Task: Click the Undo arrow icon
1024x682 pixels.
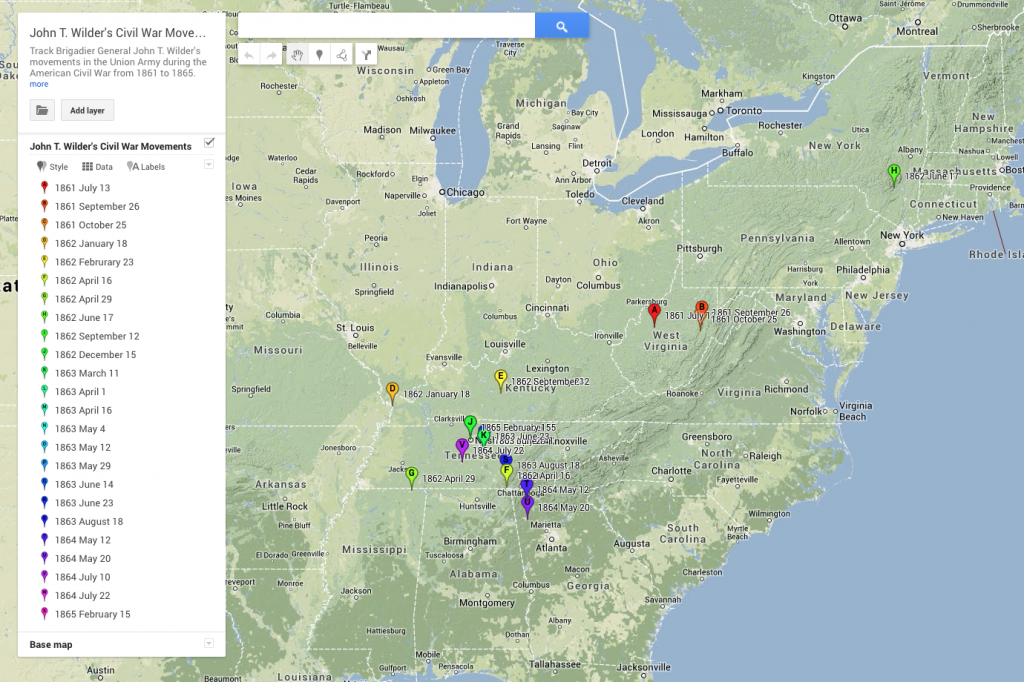Action: click(249, 55)
